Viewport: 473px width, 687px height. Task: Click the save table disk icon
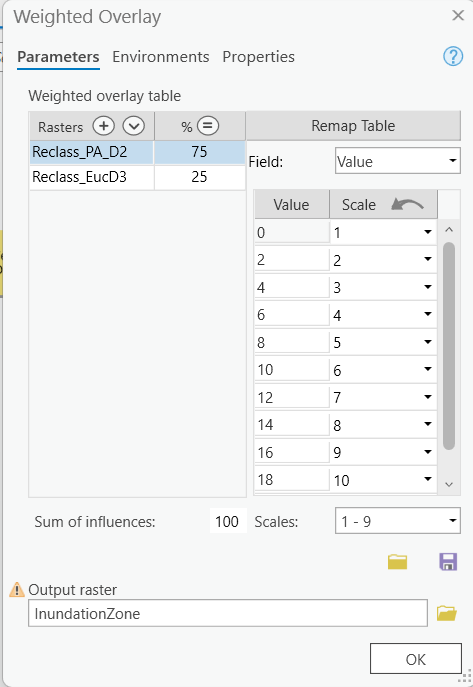[448, 561]
